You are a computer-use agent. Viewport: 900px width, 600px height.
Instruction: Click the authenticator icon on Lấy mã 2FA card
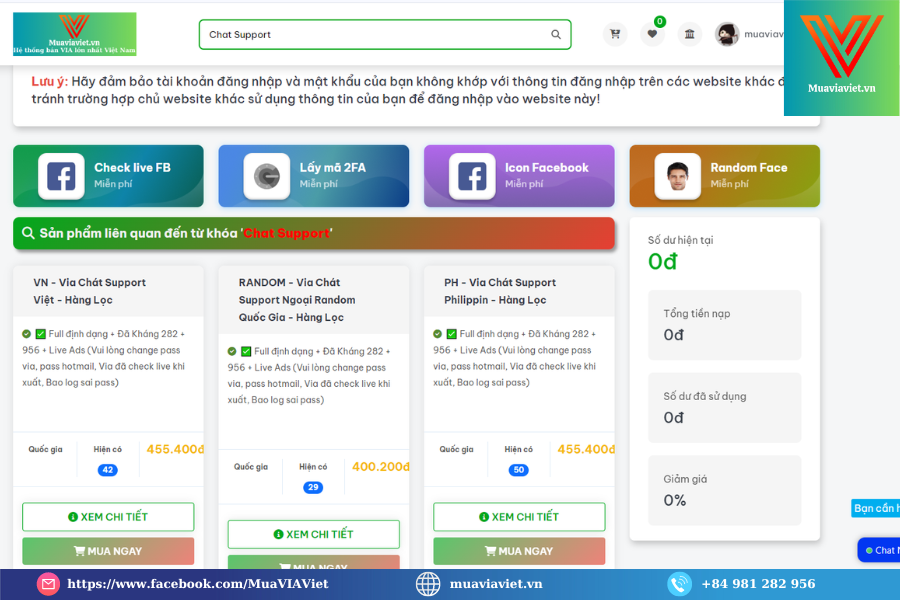pyautogui.click(x=267, y=176)
